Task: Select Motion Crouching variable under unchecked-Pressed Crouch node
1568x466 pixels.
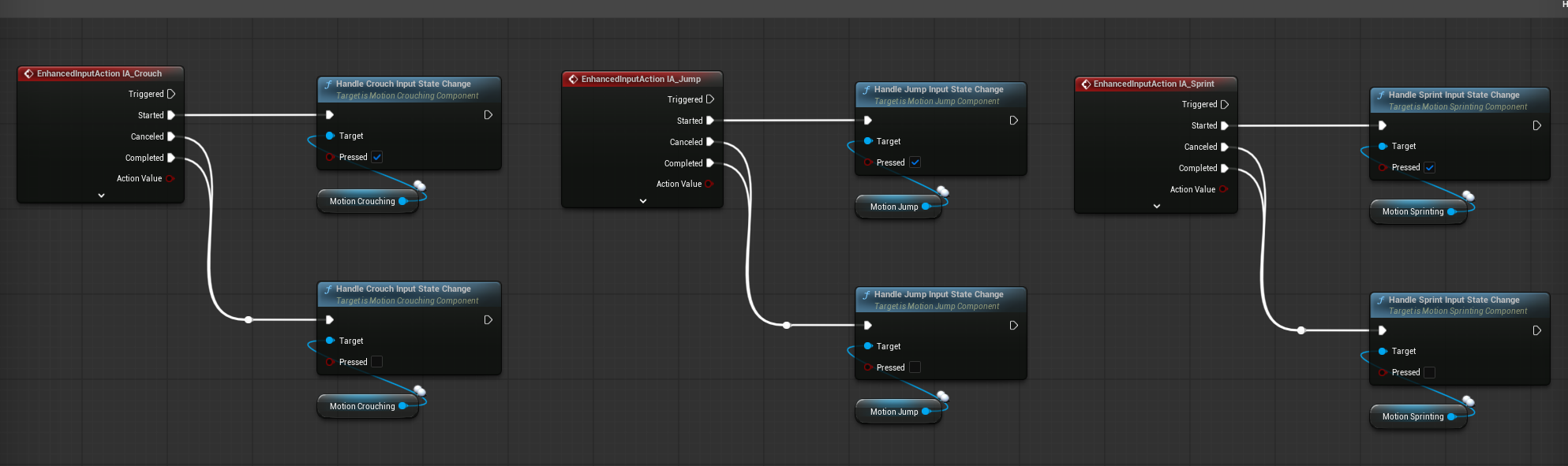Action: pos(368,406)
